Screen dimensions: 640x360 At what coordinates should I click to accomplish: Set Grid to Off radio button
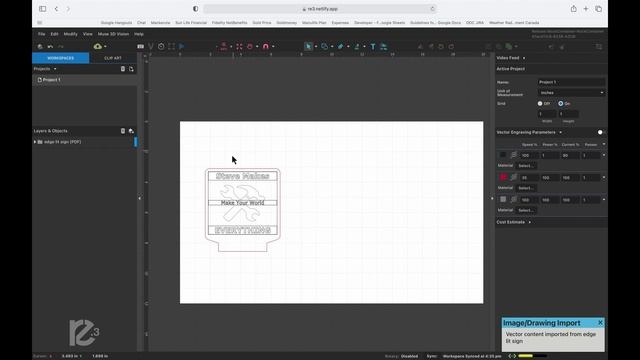point(540,104)
